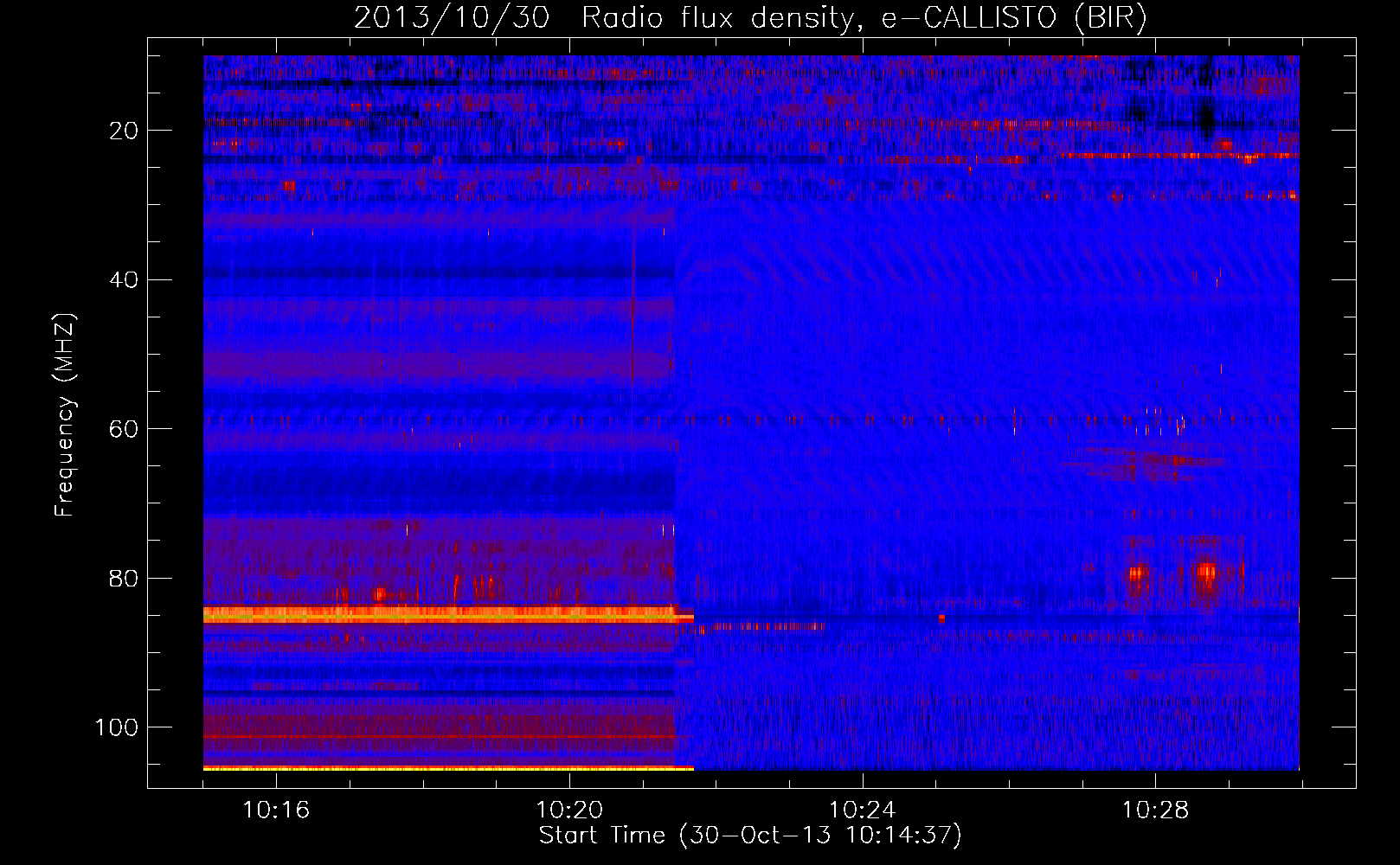Select the 'Frequency (MHZ)' axis label

coord(65,415)
